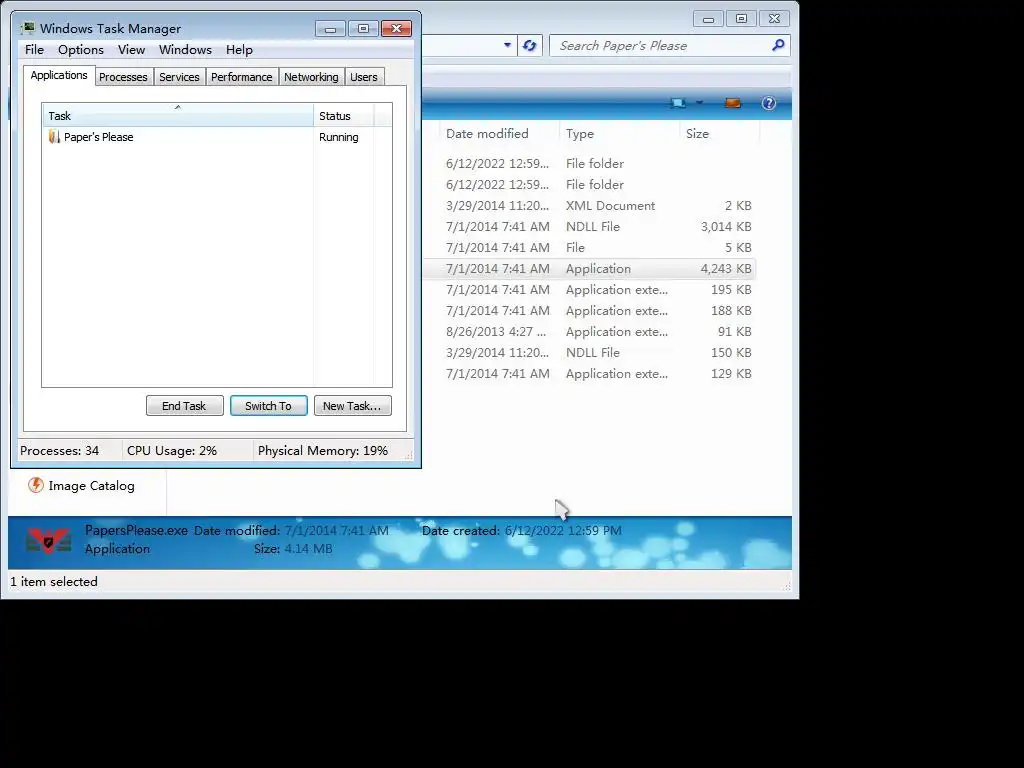Click the Task Manager title bar icon
Image resolution: width=1024 pixels, height=768 pixels.
(27, 28)
